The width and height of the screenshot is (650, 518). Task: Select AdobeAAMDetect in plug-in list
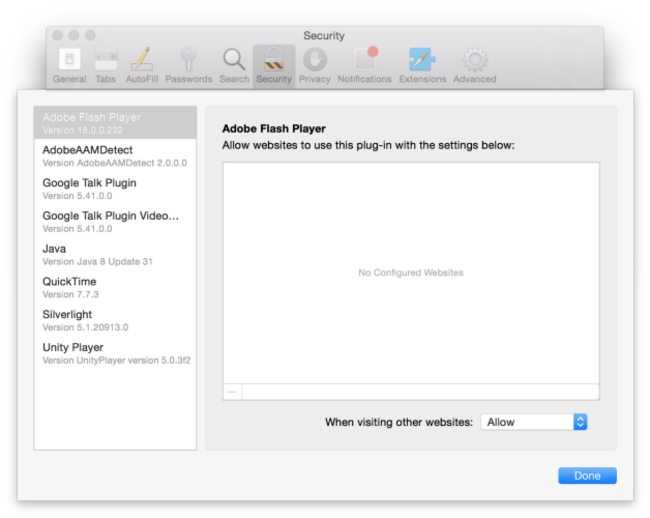(115, 156)
